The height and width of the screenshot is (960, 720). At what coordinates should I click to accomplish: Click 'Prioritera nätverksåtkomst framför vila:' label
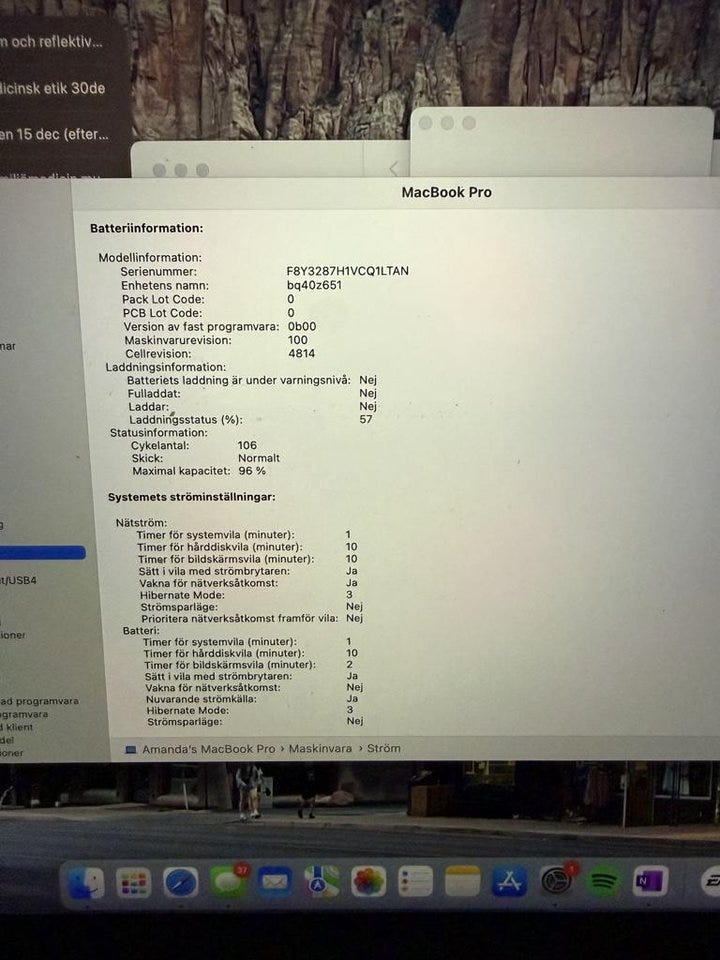pyautogui.click(x=239, y=618)
